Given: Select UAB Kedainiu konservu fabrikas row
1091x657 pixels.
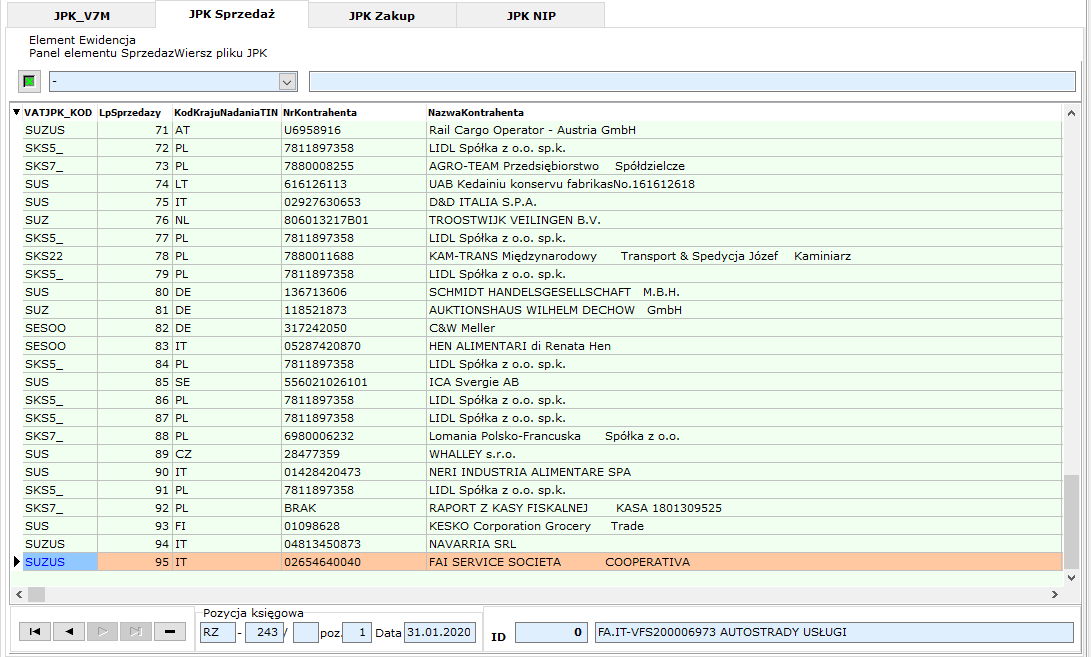Looking at the screenshot, I should coord(543,184).
